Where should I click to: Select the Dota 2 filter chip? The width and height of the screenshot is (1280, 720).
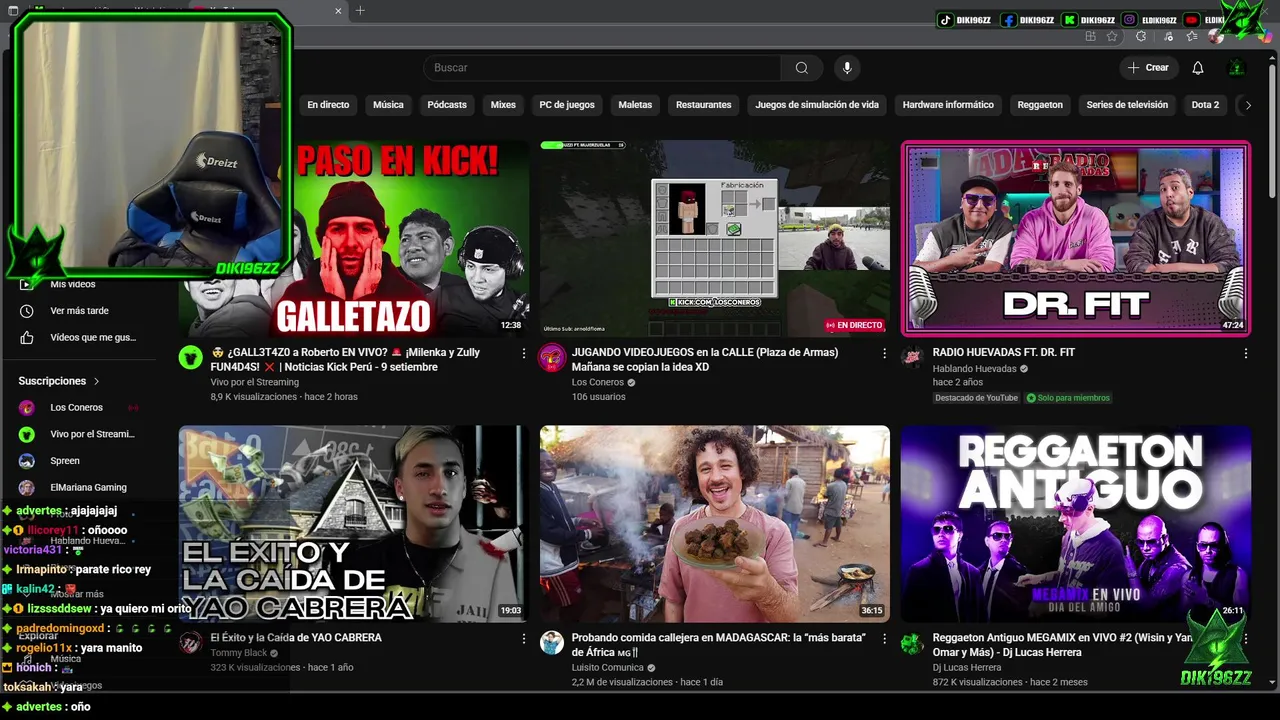pyautogui.click(x=1205, y=105)
